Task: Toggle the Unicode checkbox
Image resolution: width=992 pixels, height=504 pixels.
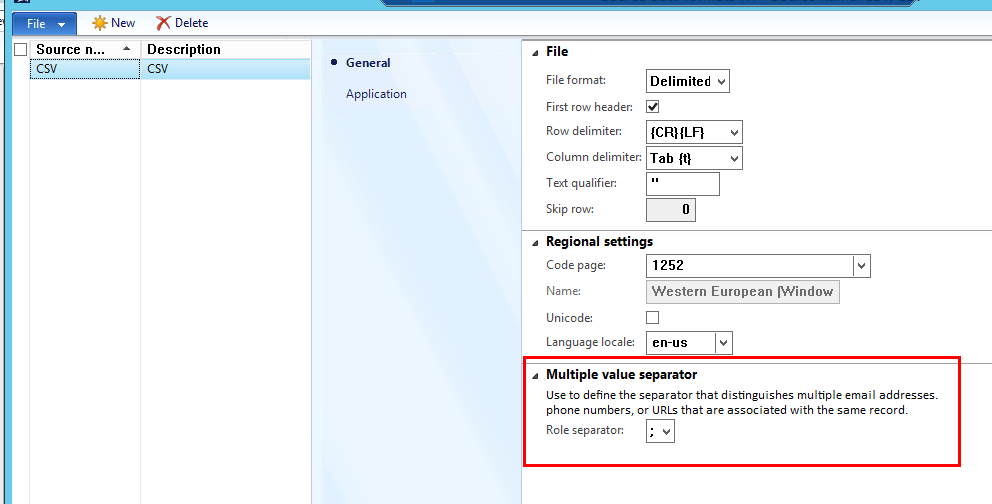Action: [652, 317]
